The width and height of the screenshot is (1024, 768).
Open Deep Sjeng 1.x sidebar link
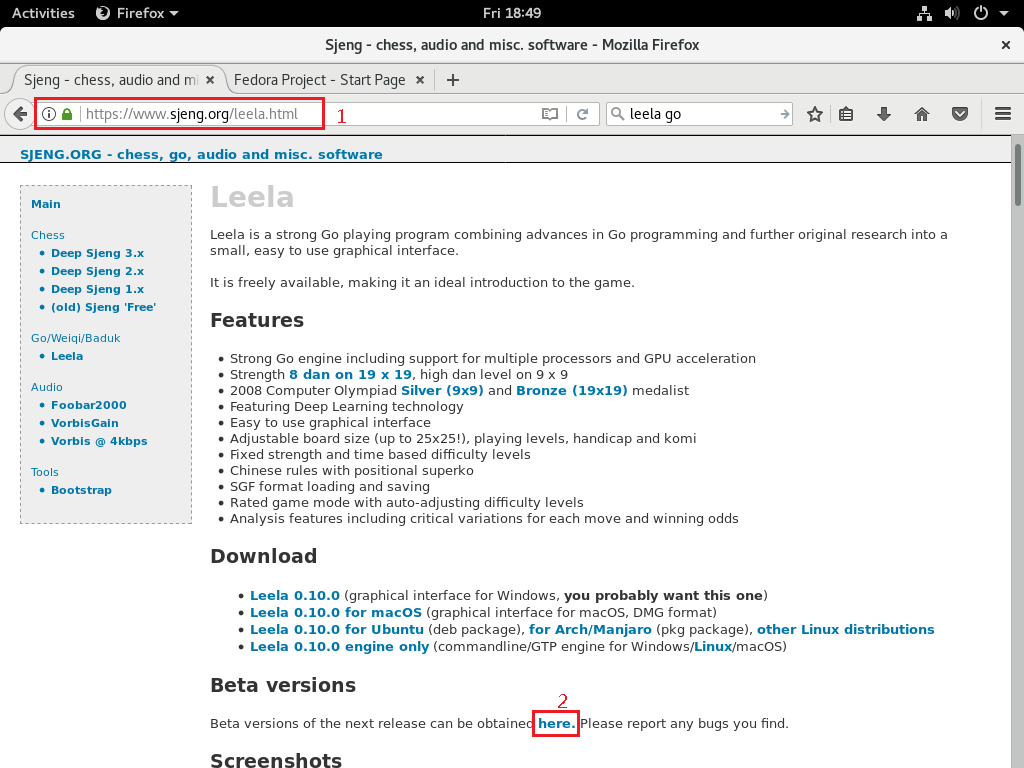[x=97, y=289]
